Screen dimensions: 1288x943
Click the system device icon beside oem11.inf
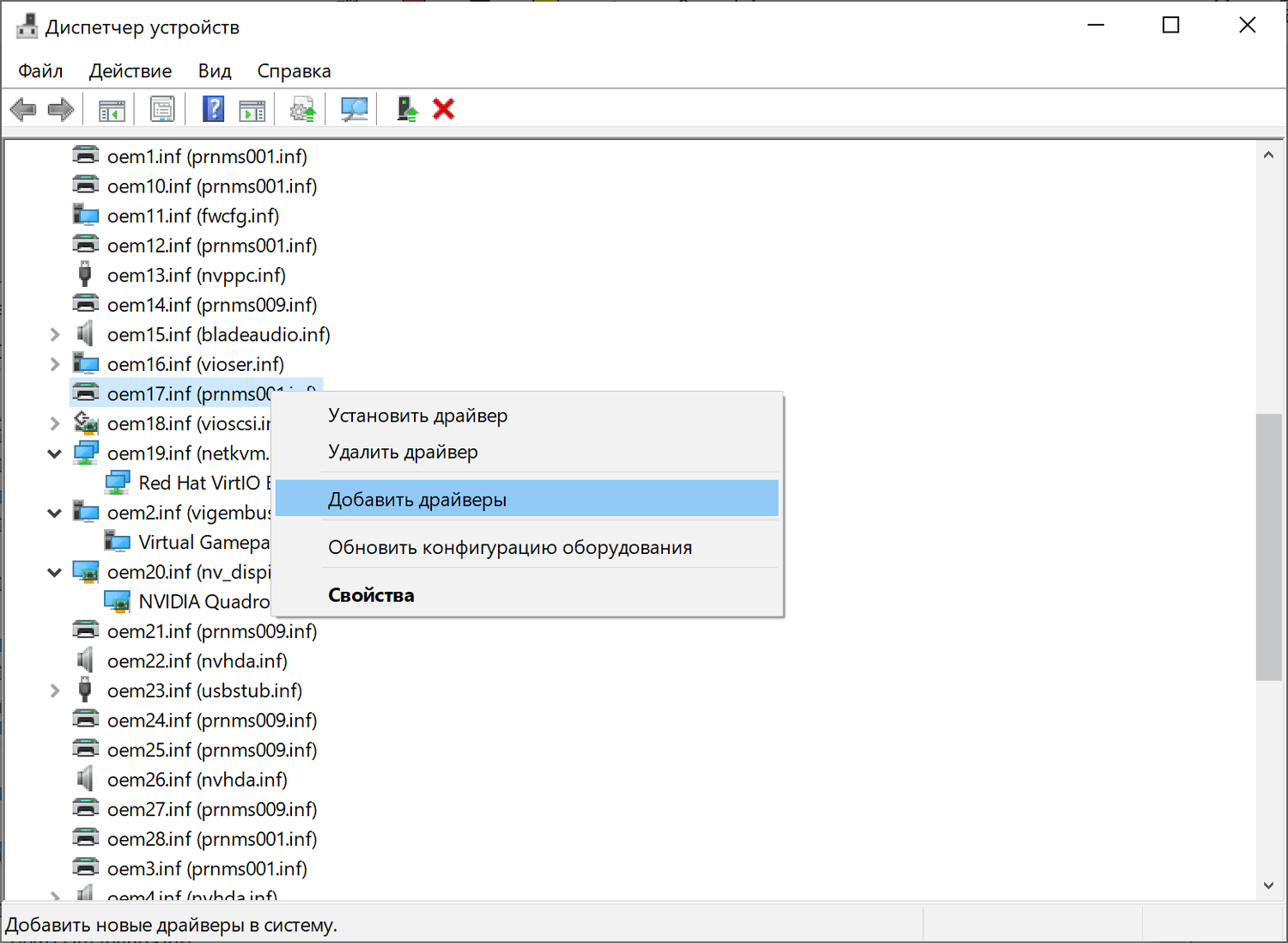[86, 215]
